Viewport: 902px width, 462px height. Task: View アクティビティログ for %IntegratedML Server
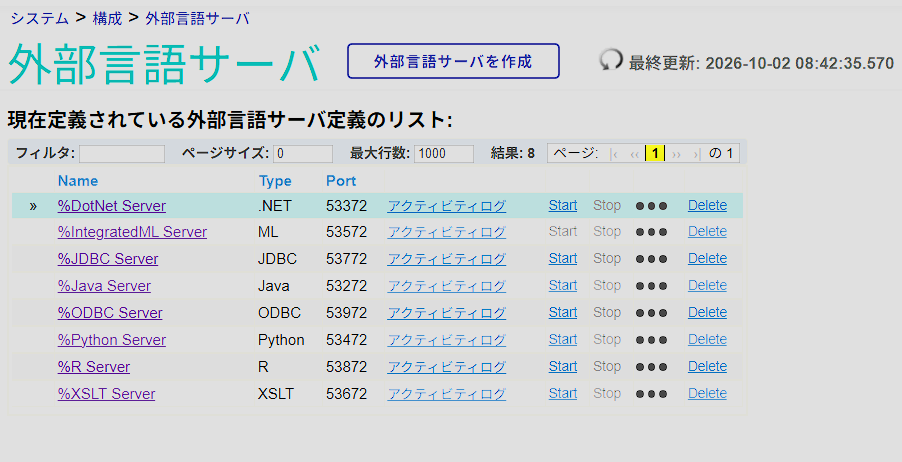click(447, 232)
